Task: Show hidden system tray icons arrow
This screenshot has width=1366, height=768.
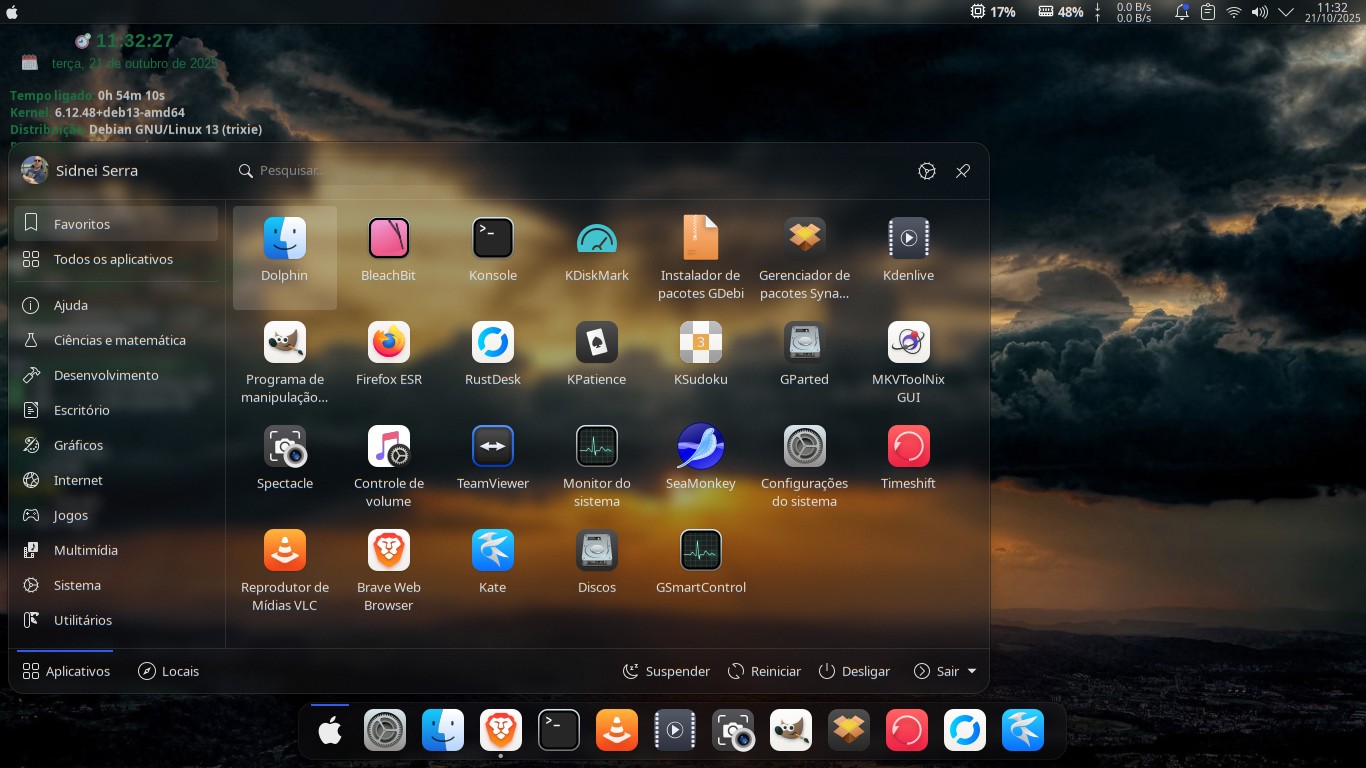Action: point(1286,12)
